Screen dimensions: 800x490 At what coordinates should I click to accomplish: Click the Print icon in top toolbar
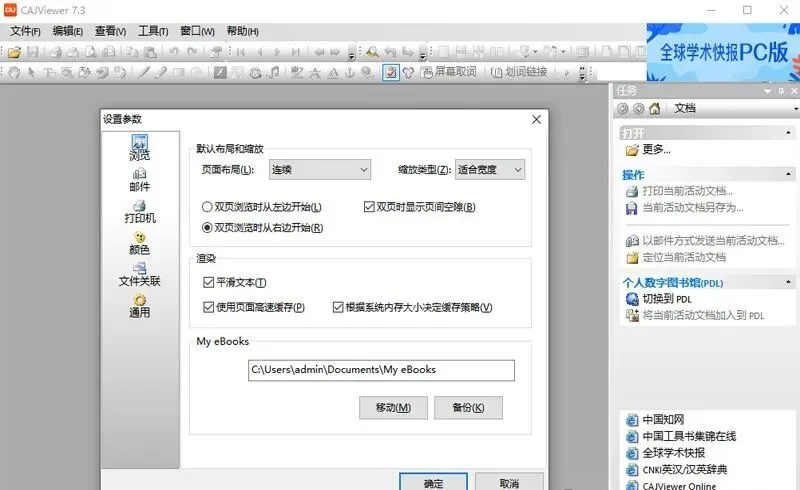[x=55, y=52]
